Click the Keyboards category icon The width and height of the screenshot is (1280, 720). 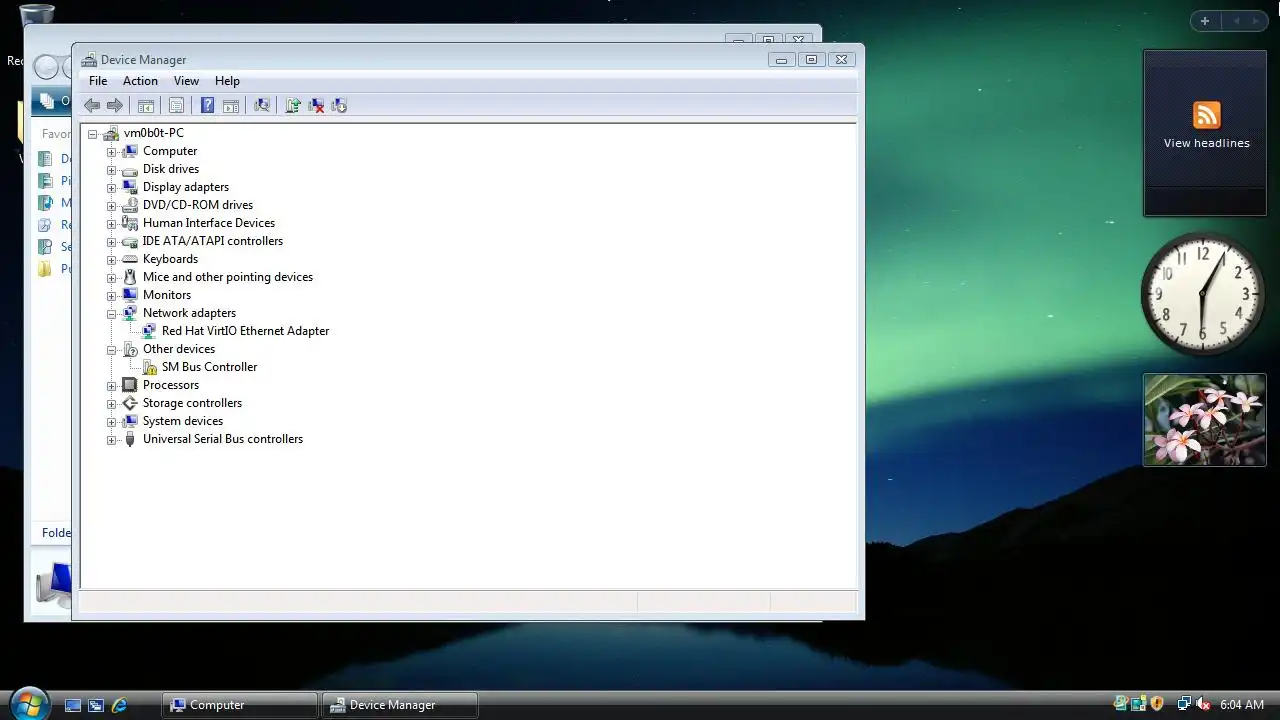click(129, 259)
